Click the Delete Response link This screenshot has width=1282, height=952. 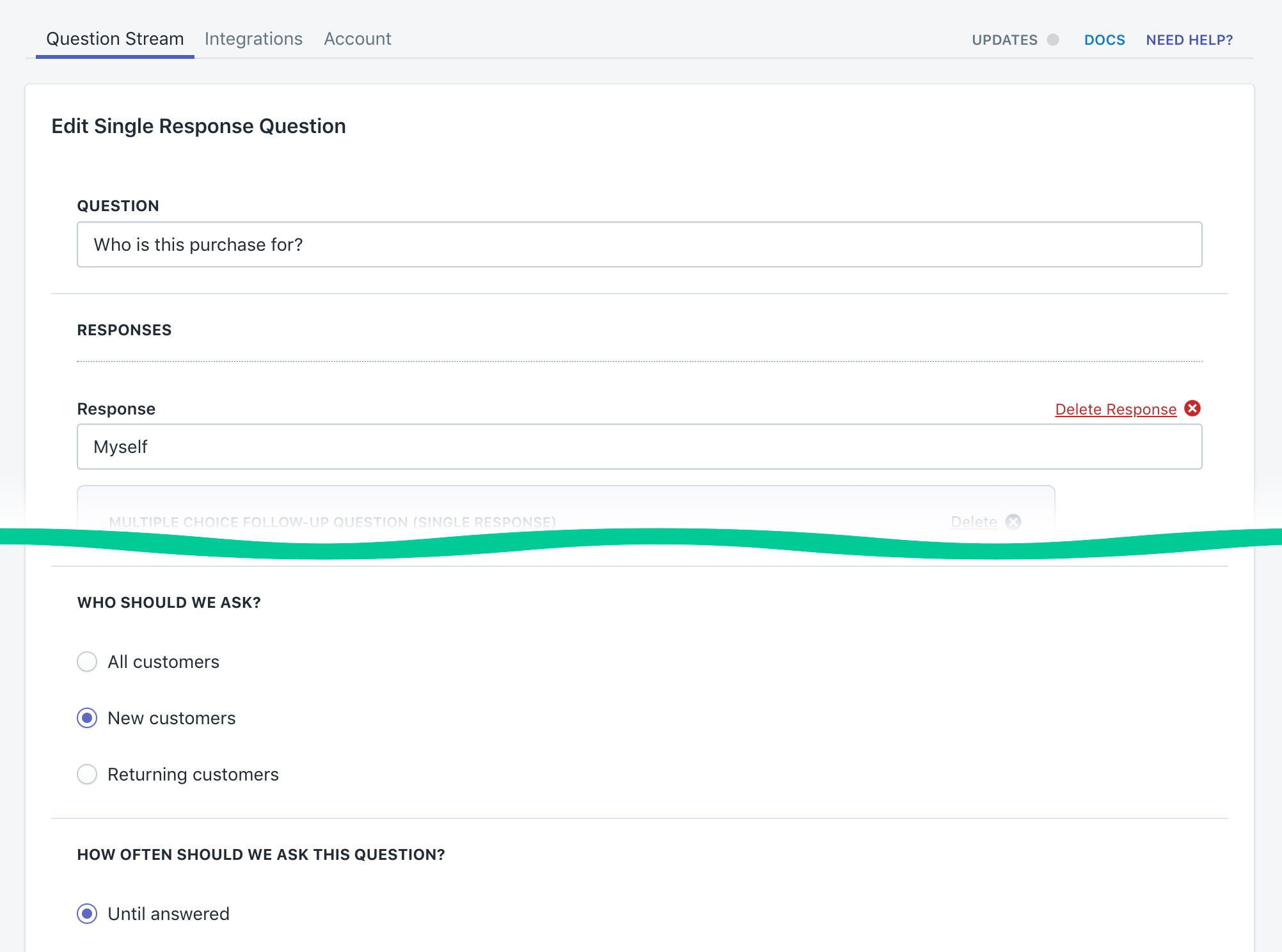1116,409
